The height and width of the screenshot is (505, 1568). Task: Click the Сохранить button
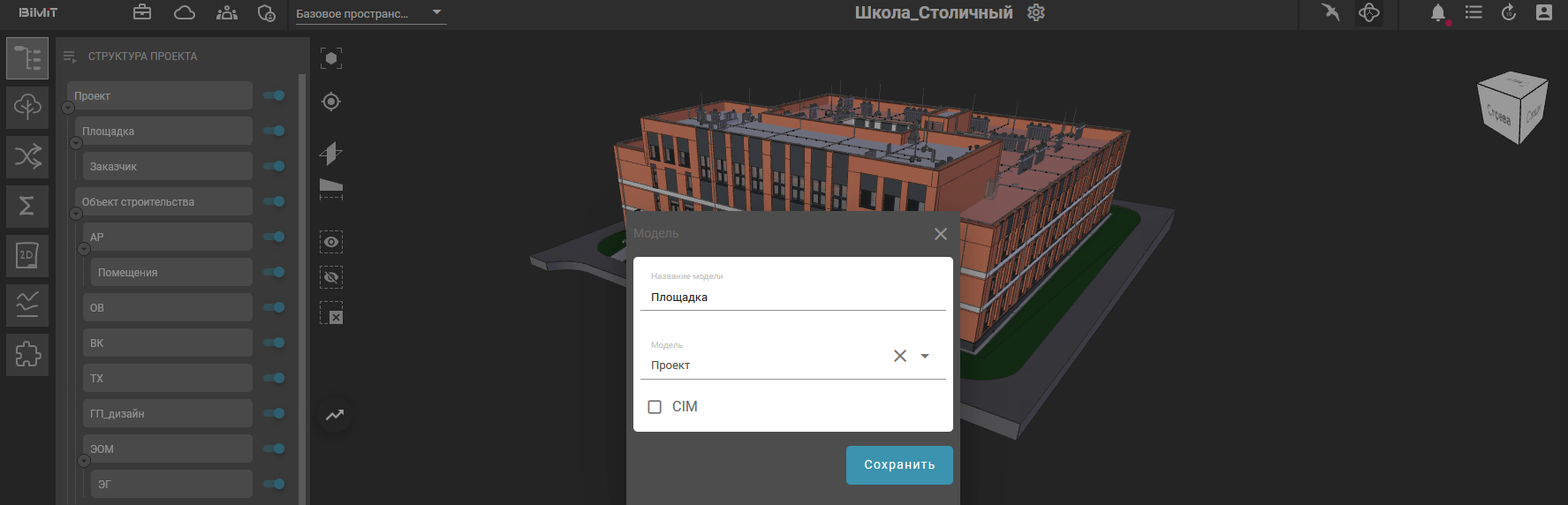click(898, 465)
